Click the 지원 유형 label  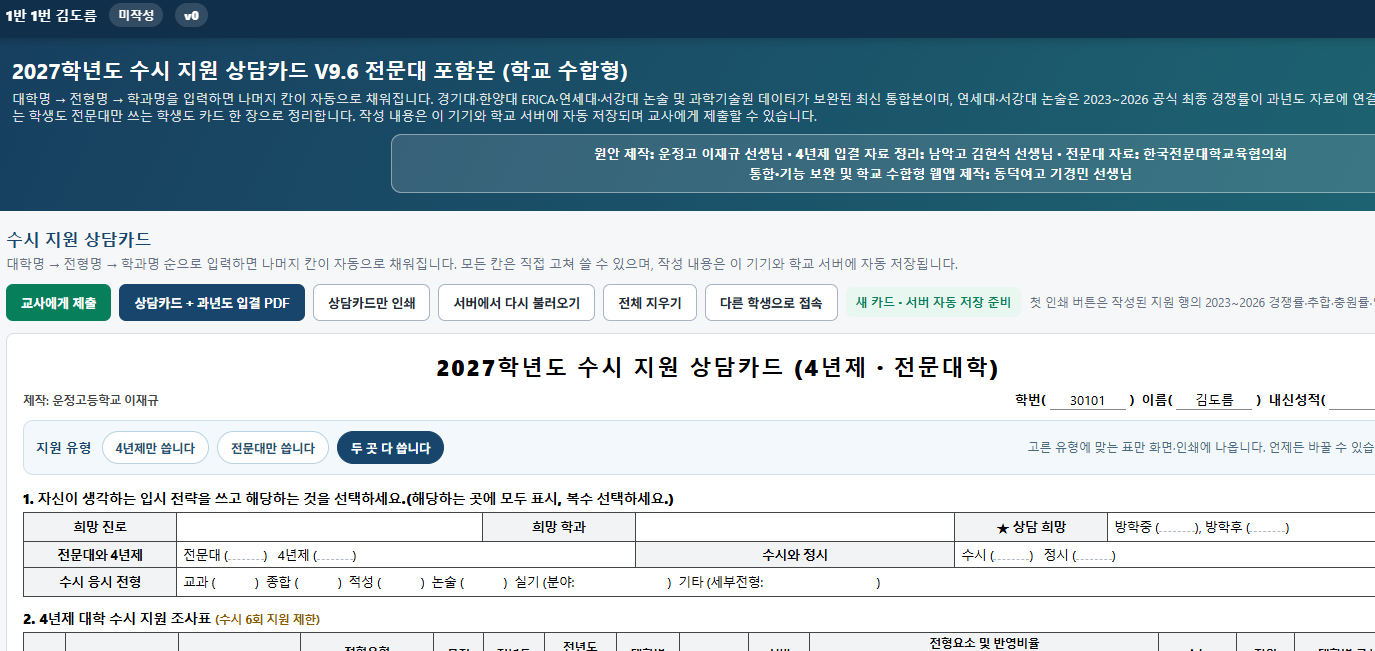click(63, 448)
